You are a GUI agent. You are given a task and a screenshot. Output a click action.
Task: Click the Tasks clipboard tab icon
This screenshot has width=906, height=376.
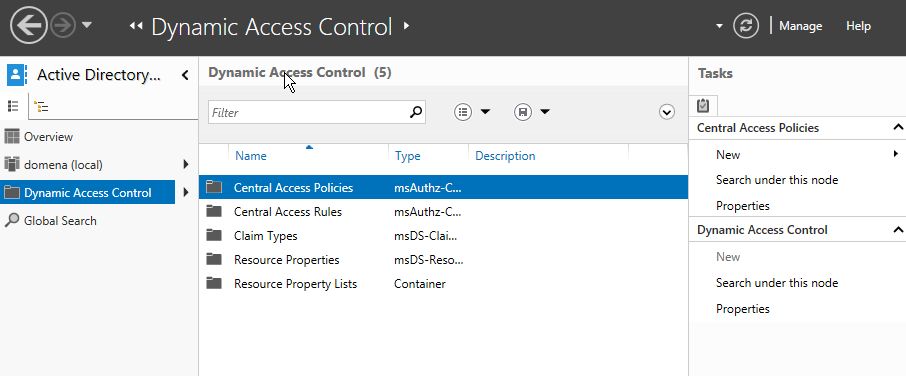703,106
